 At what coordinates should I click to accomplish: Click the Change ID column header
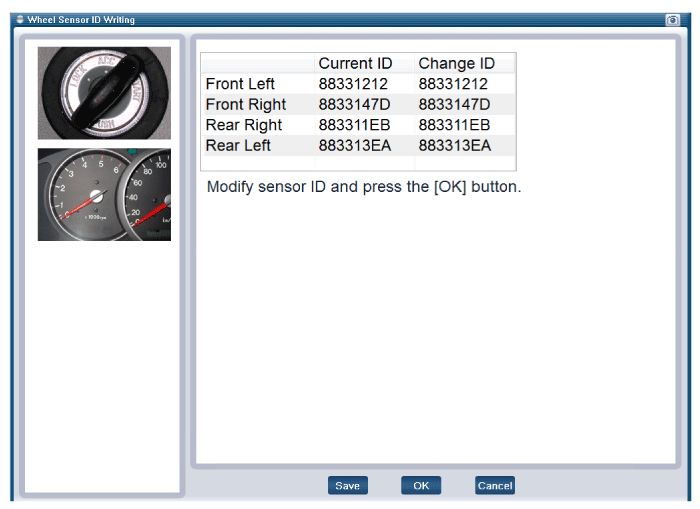point(456,64)
